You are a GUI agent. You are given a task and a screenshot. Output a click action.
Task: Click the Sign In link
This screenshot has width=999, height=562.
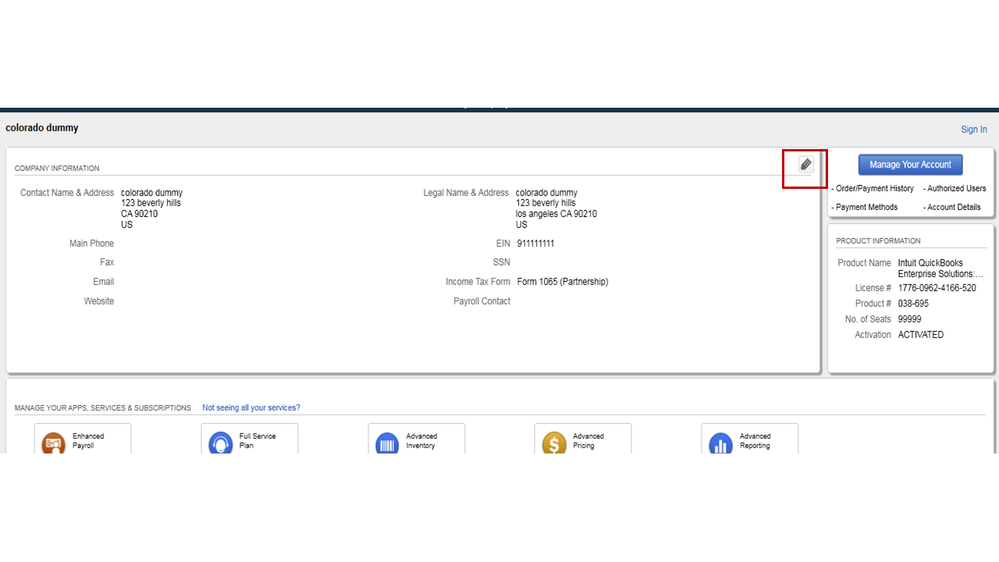click(x=974, y=129)
